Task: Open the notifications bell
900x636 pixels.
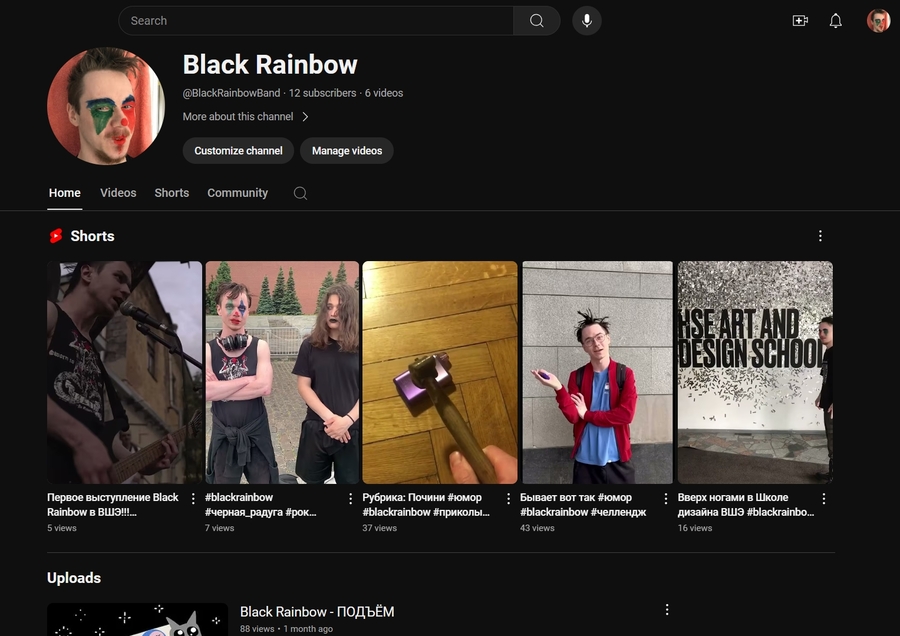Action: coord(836,21)
